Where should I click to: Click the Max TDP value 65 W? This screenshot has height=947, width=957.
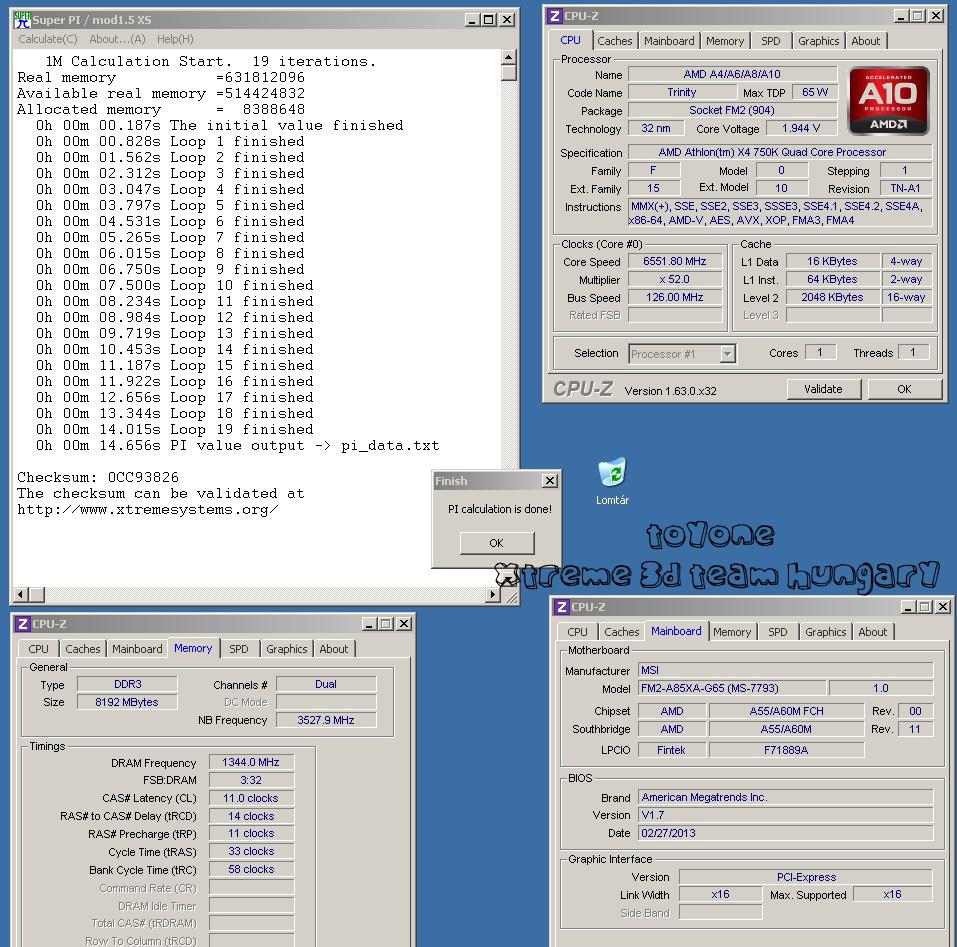click(x=815, y=92)
